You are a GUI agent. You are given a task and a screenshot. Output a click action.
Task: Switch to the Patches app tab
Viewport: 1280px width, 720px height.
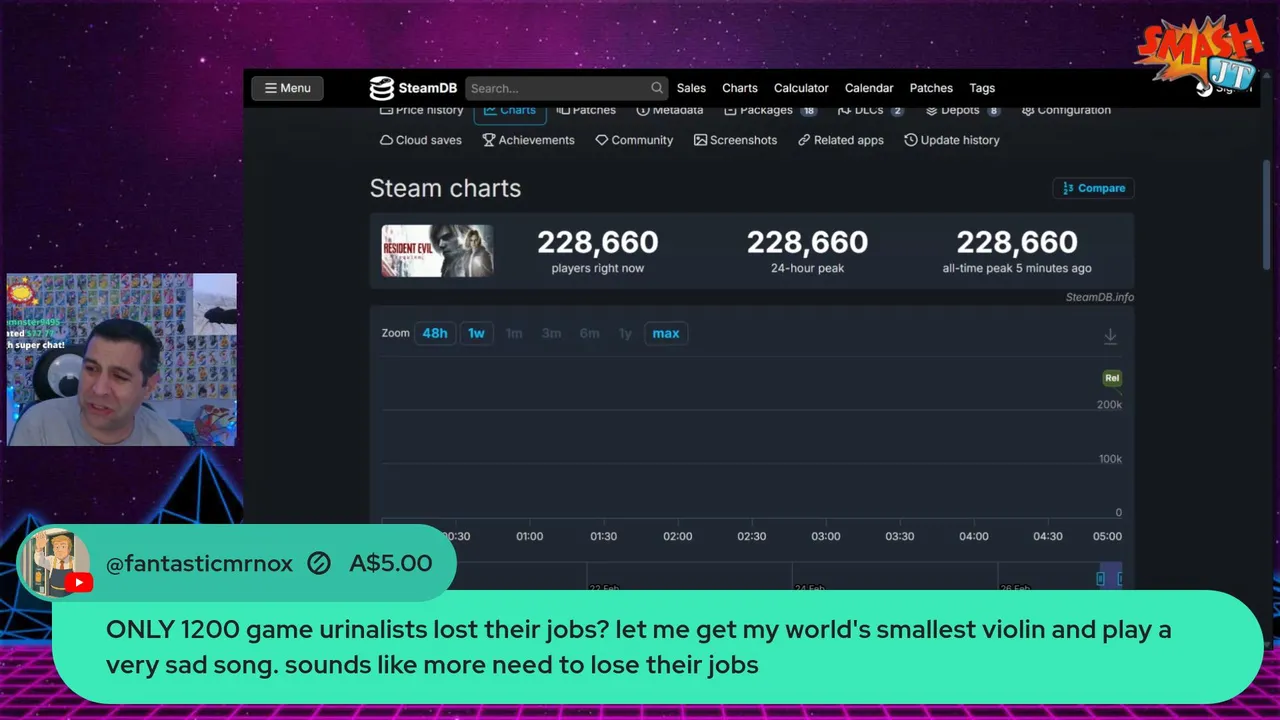click(x=586, y=111)
